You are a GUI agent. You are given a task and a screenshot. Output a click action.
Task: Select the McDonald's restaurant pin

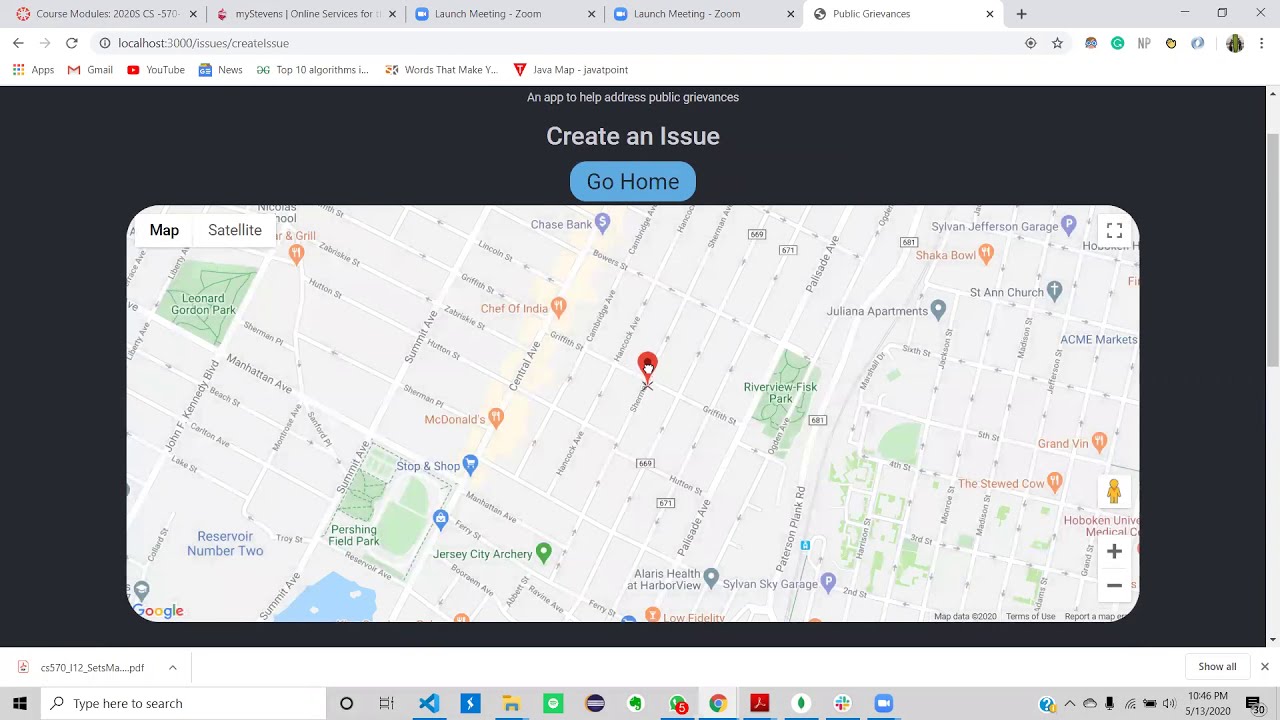point(495,418)
